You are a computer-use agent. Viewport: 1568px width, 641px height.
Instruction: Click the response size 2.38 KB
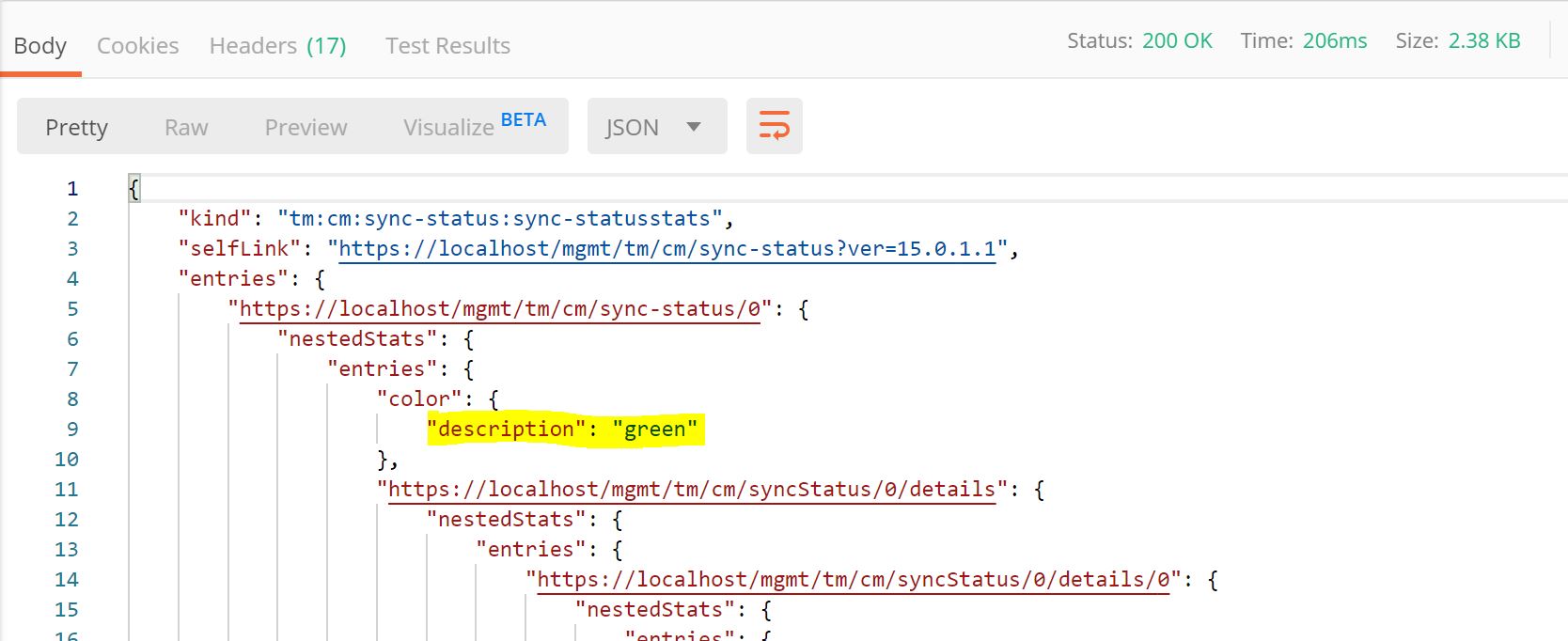(x=1484, y=40)
